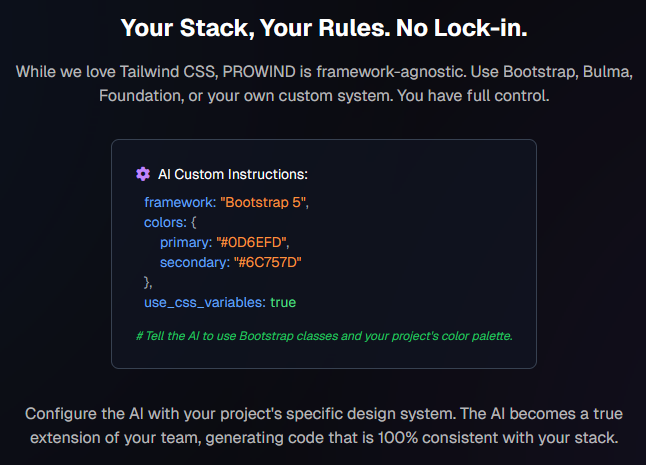
Task: Click 'Foundation, or your own custom system' line
Action: pos(246,96)
